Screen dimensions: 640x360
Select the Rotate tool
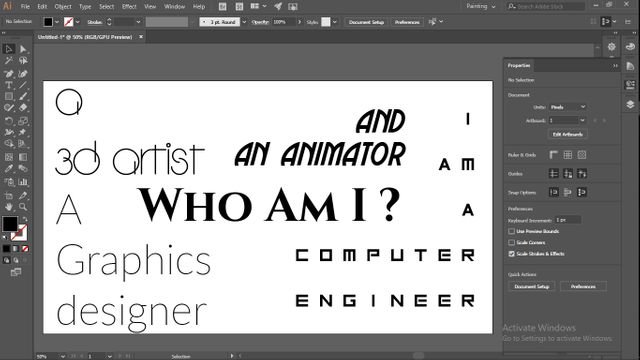click(9, 121)
